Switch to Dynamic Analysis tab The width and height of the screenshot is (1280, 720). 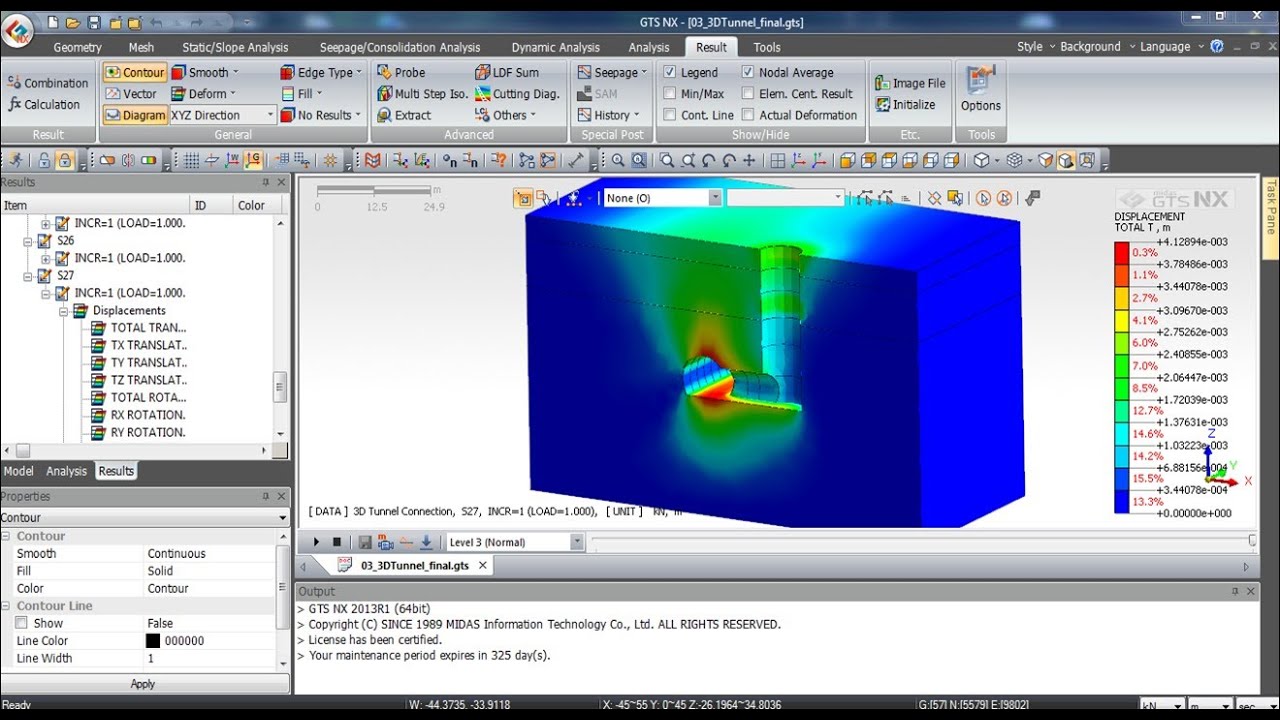point(555,47)
